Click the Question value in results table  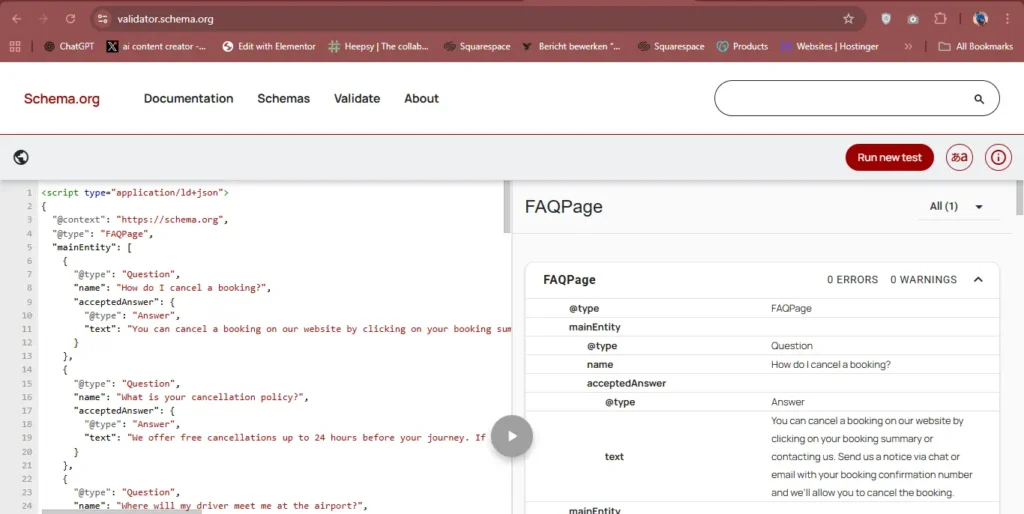pos(792,345)
